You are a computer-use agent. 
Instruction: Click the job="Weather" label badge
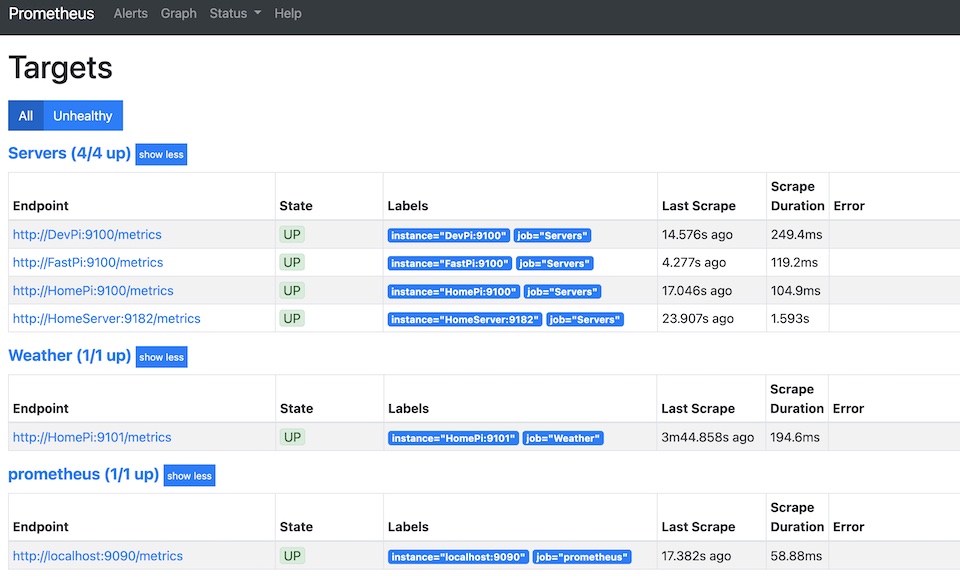[x=563, y=438]
